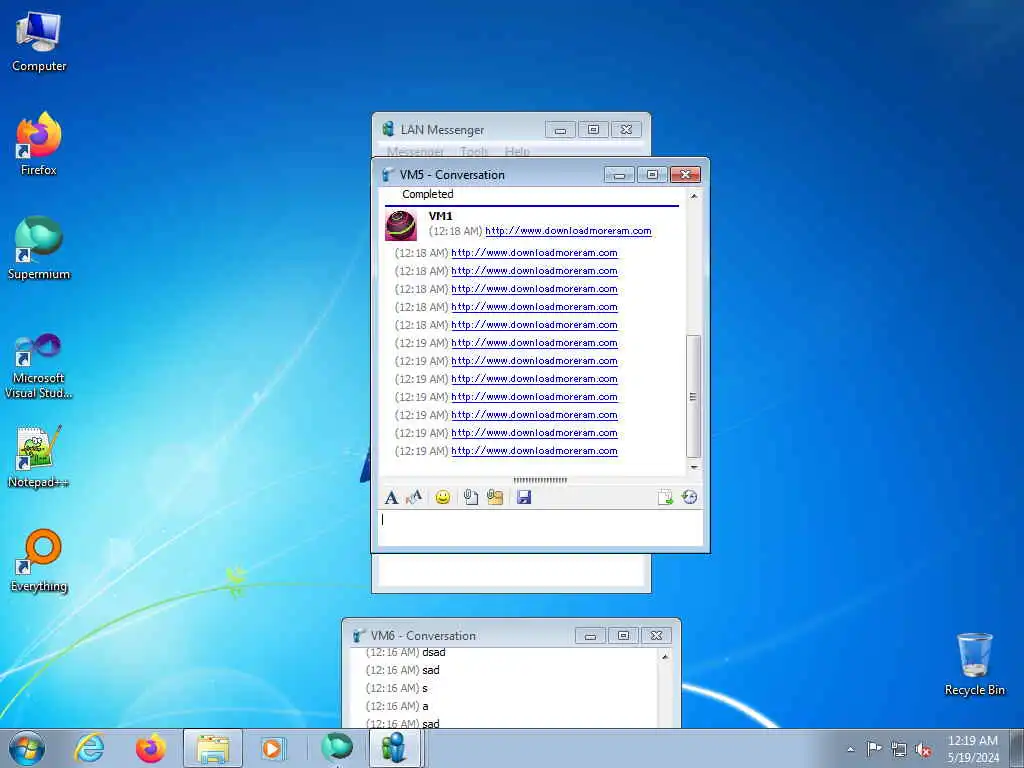Viewport: 1024px width, 768px height.
Task: Click scrollbar down arrow in VM5 conversation
Action: tap(694, 467)
